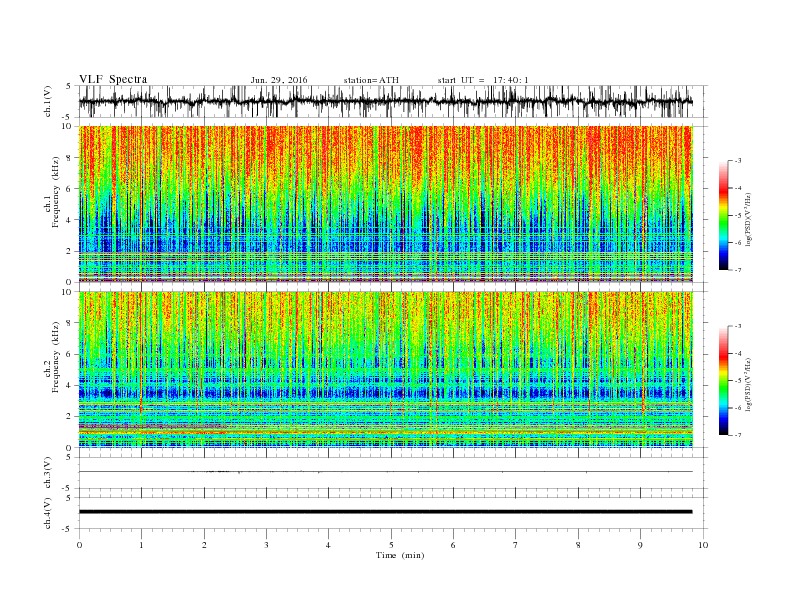This screenshot has width=792, height=612.
Task: Click the 'VLF Spectra' plot title
Action: 113,79
